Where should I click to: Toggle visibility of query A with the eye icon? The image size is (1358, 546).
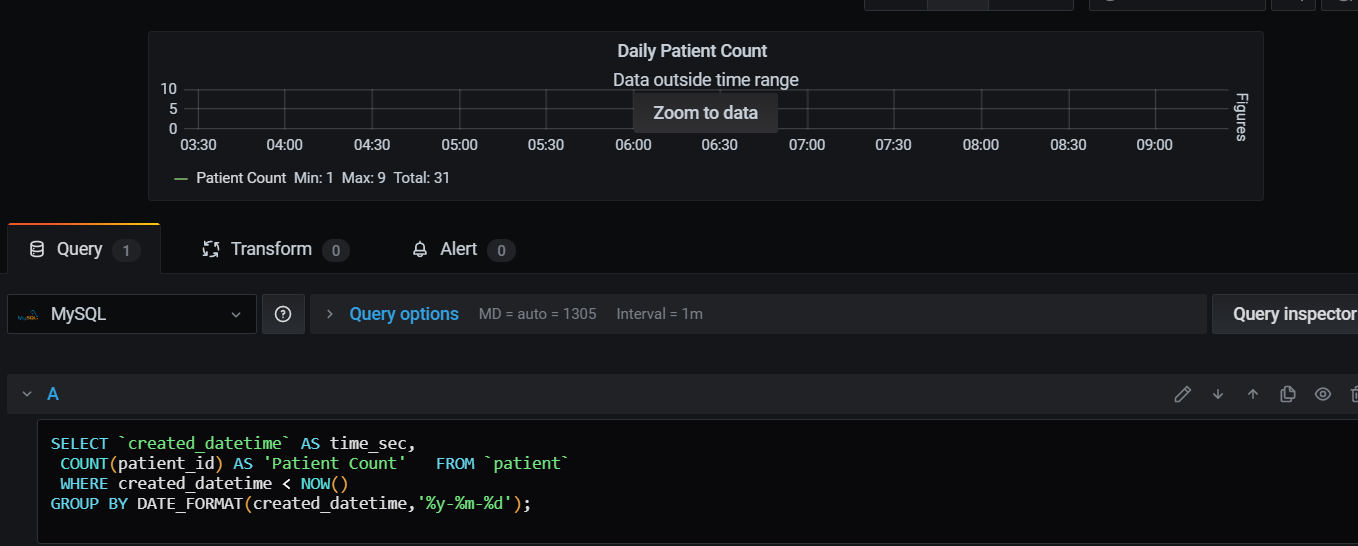(x=1323, y=394)
